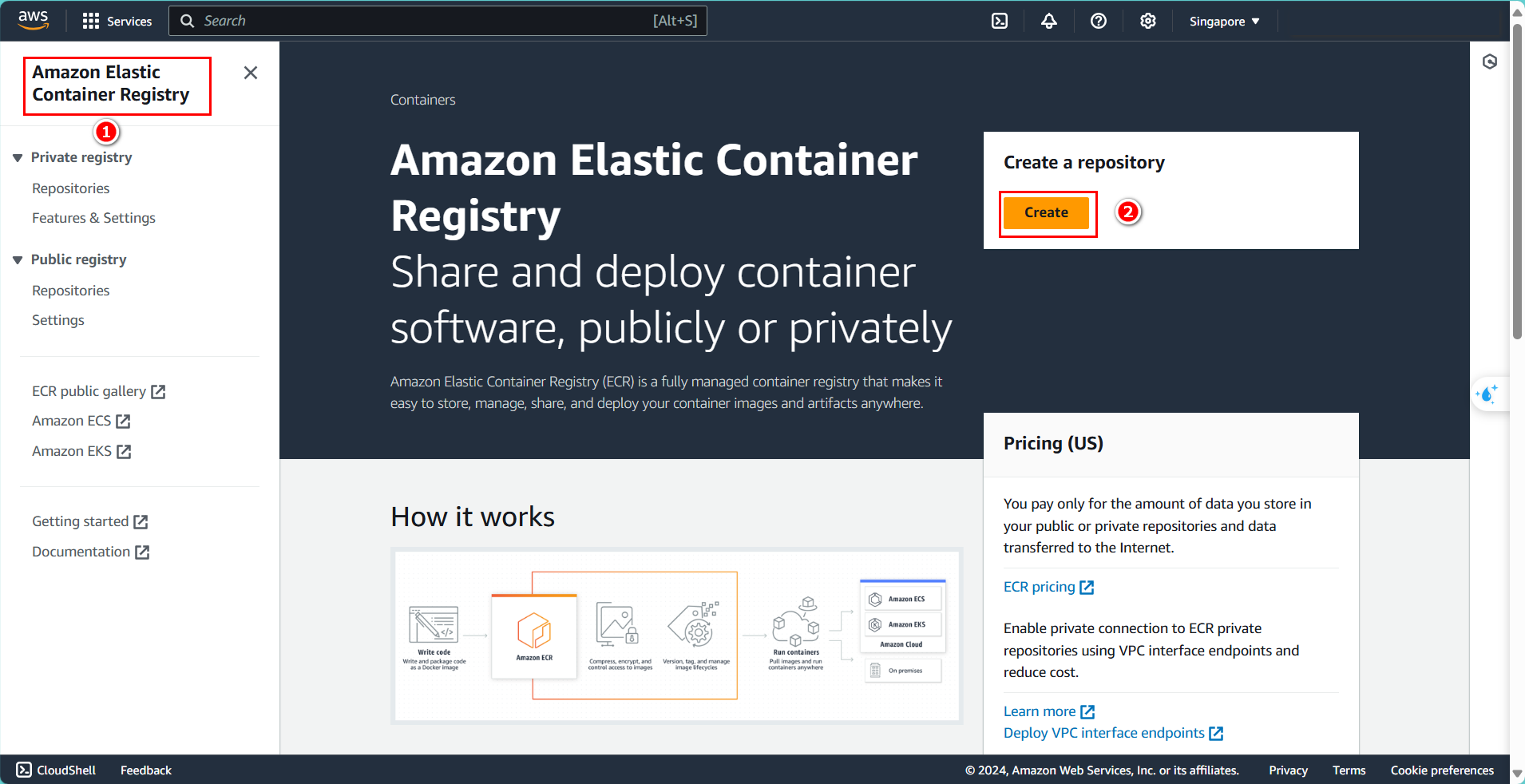Collapse the Public registry section
Image resolution: width=1525 pixels, height=784 pixels.
click(x=18, y=260)
